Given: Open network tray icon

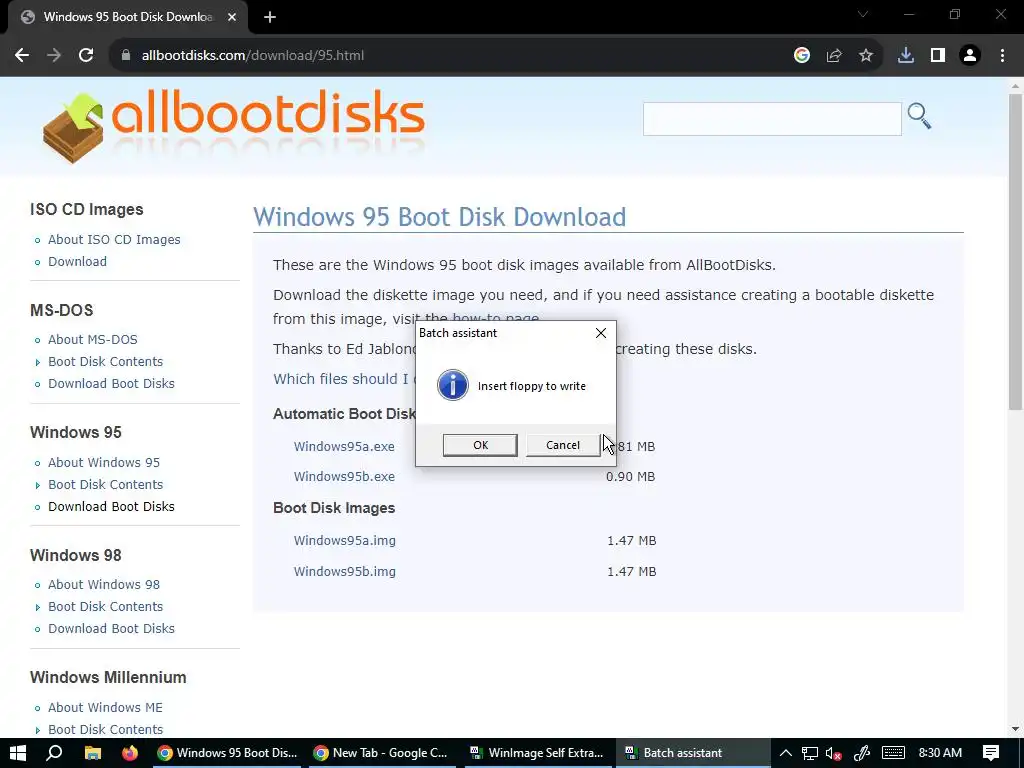Looking at the screenshot, I should [x=810, y=753].
